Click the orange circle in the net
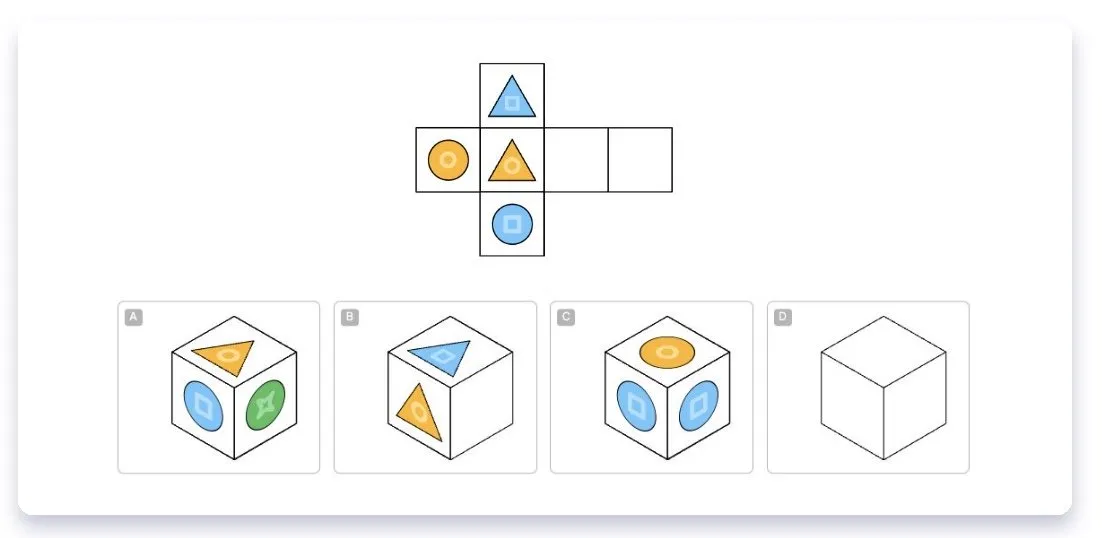 [x=448, y=160]
